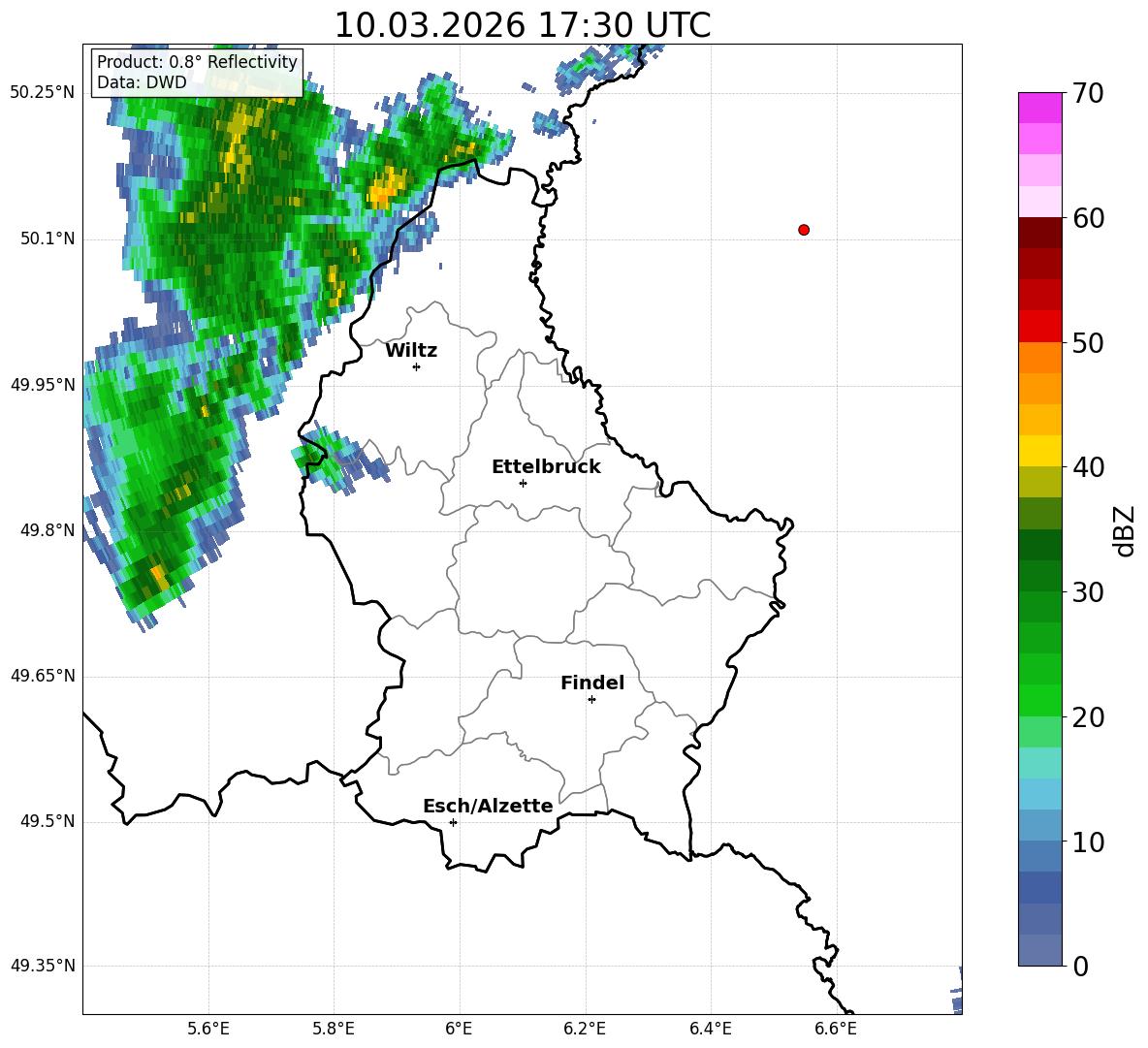The height and width of the screenshot is (1048, 1148).
Task: Click the 50.1°N latitude label
Action: coord(48,239)
